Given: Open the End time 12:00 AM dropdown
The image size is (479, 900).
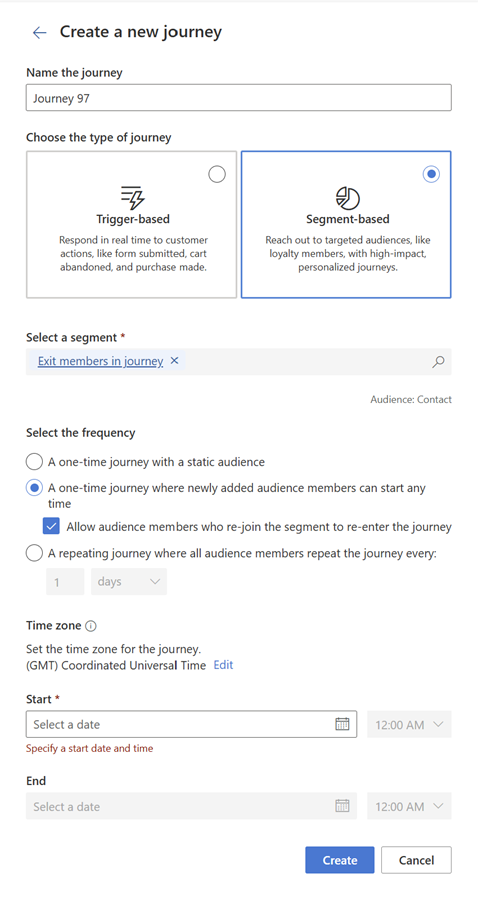Looking at the screenshot, I should tap(409, 806).
